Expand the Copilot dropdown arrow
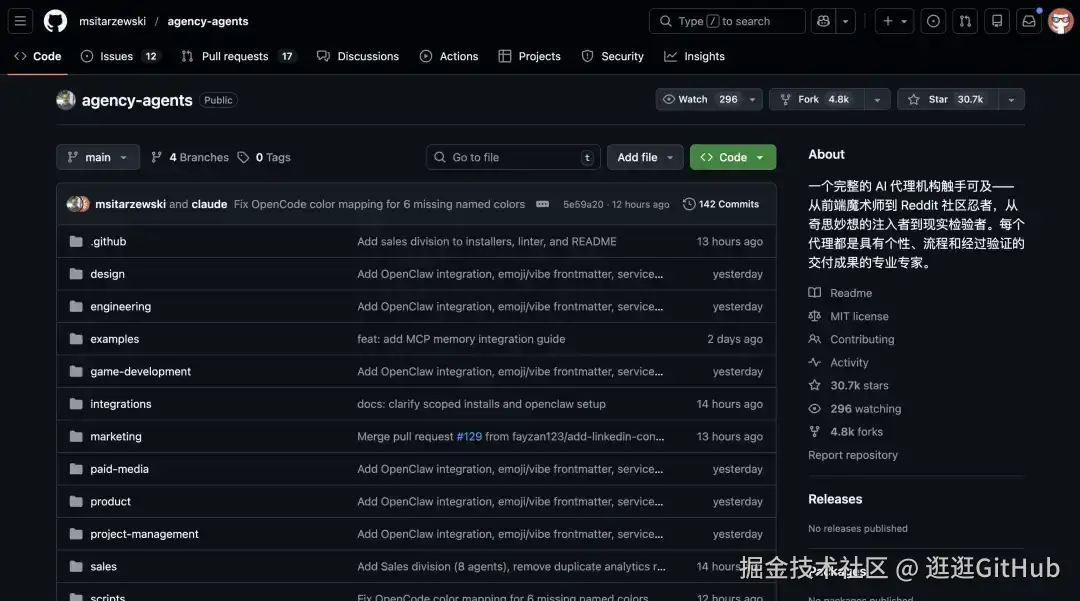1080x601 pixels. pos(845,21)
